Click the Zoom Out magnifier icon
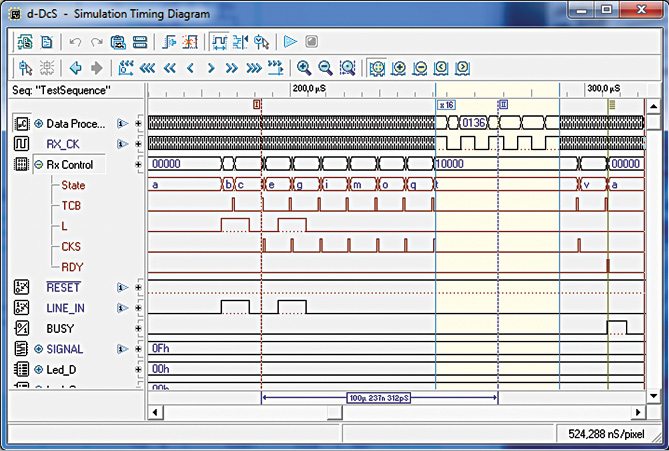Screen dimensions: 669x451 [325, 68]
